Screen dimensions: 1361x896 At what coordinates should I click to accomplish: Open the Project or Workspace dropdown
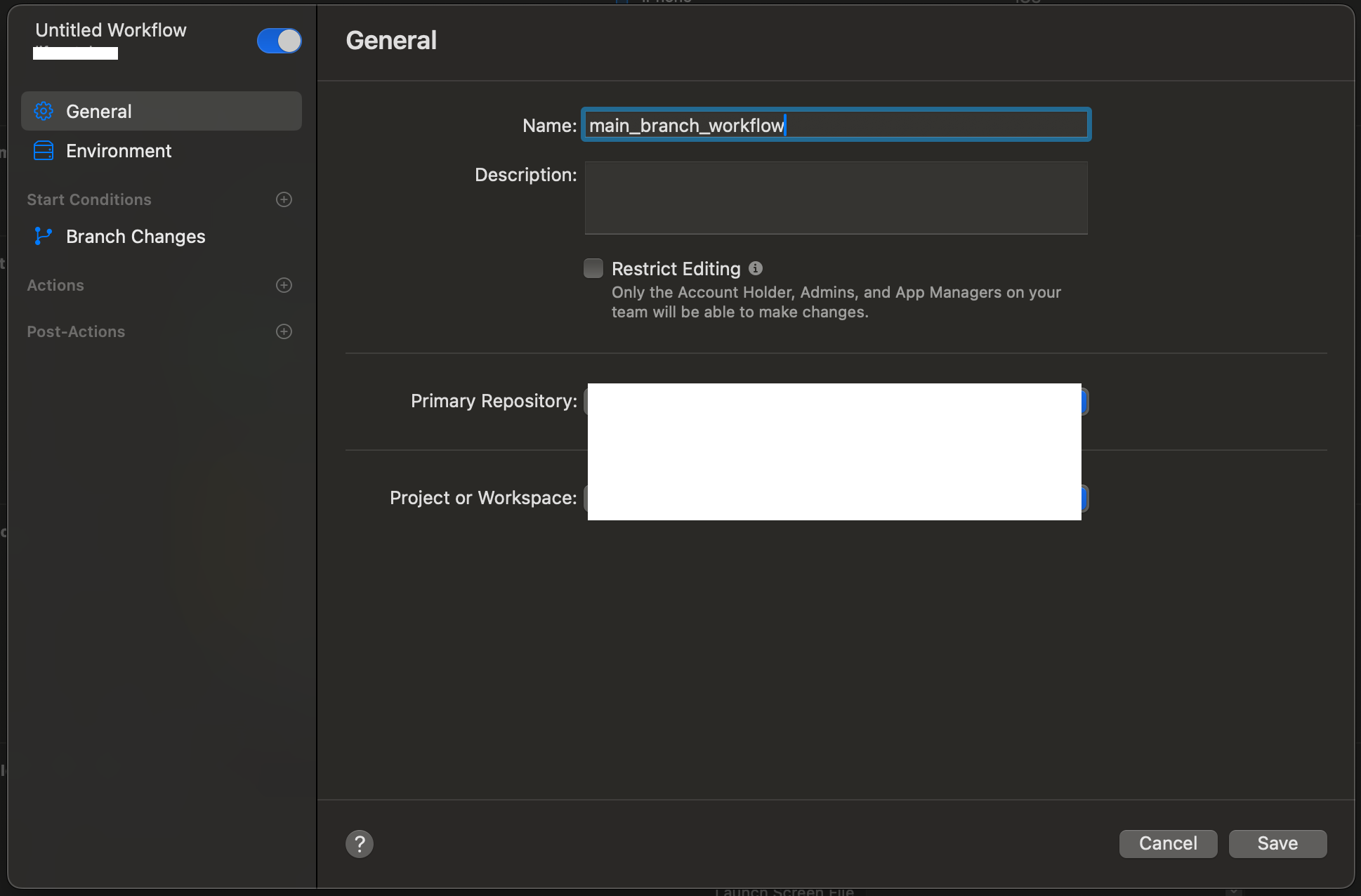[1084, 499]
